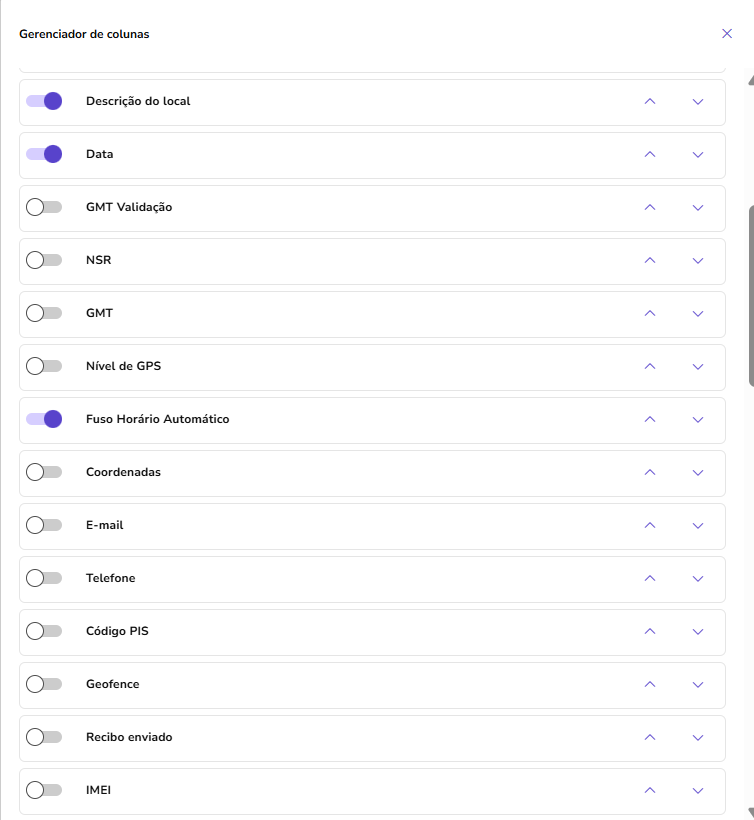
Task: Move Recibo enviado column up
Action: pyautogui.click(x=650, y=738)
